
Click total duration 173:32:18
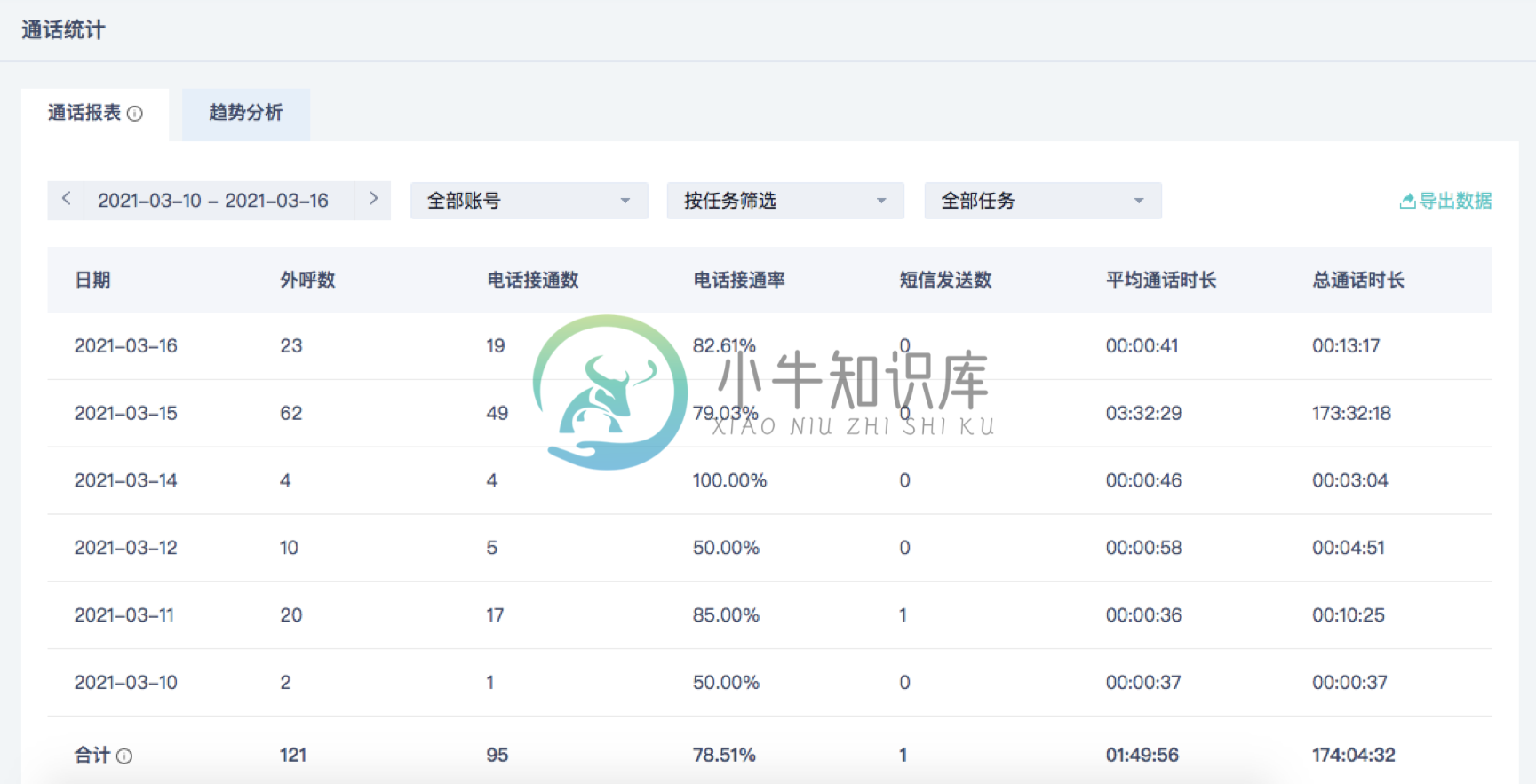click(1352, 414)
